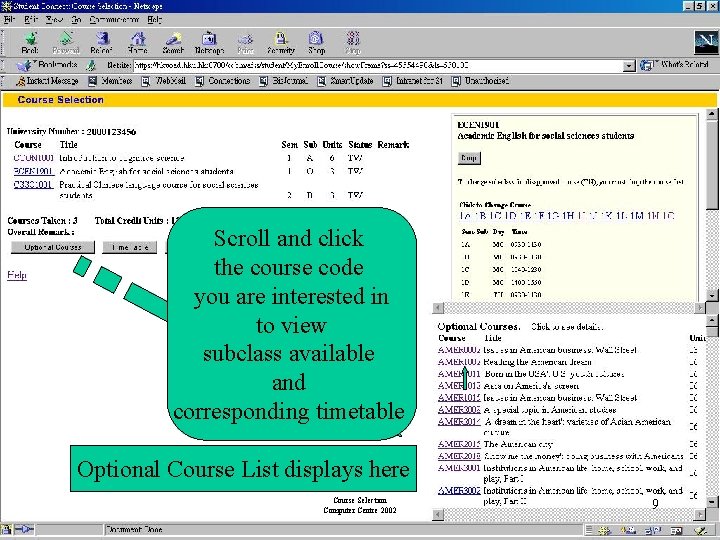Click the Help link
720x540 pixels.
17,275
